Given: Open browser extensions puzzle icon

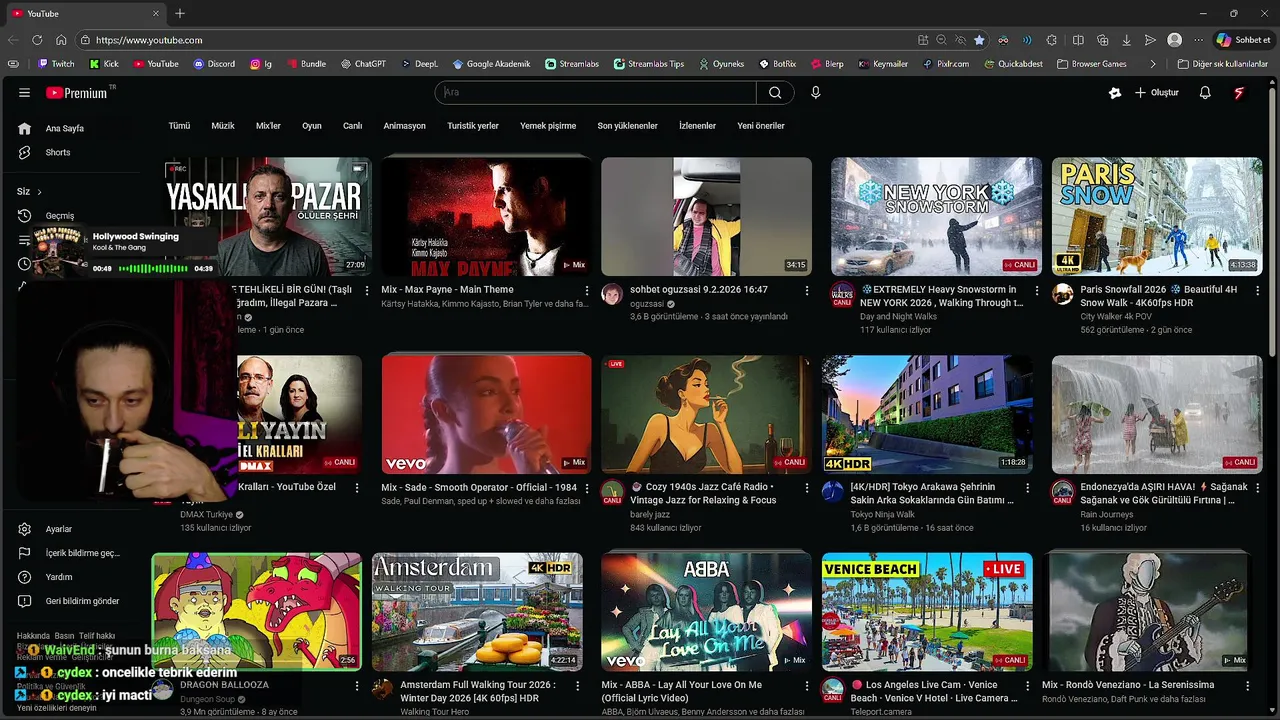Looking at the screenshot, I should point(1052,40).
